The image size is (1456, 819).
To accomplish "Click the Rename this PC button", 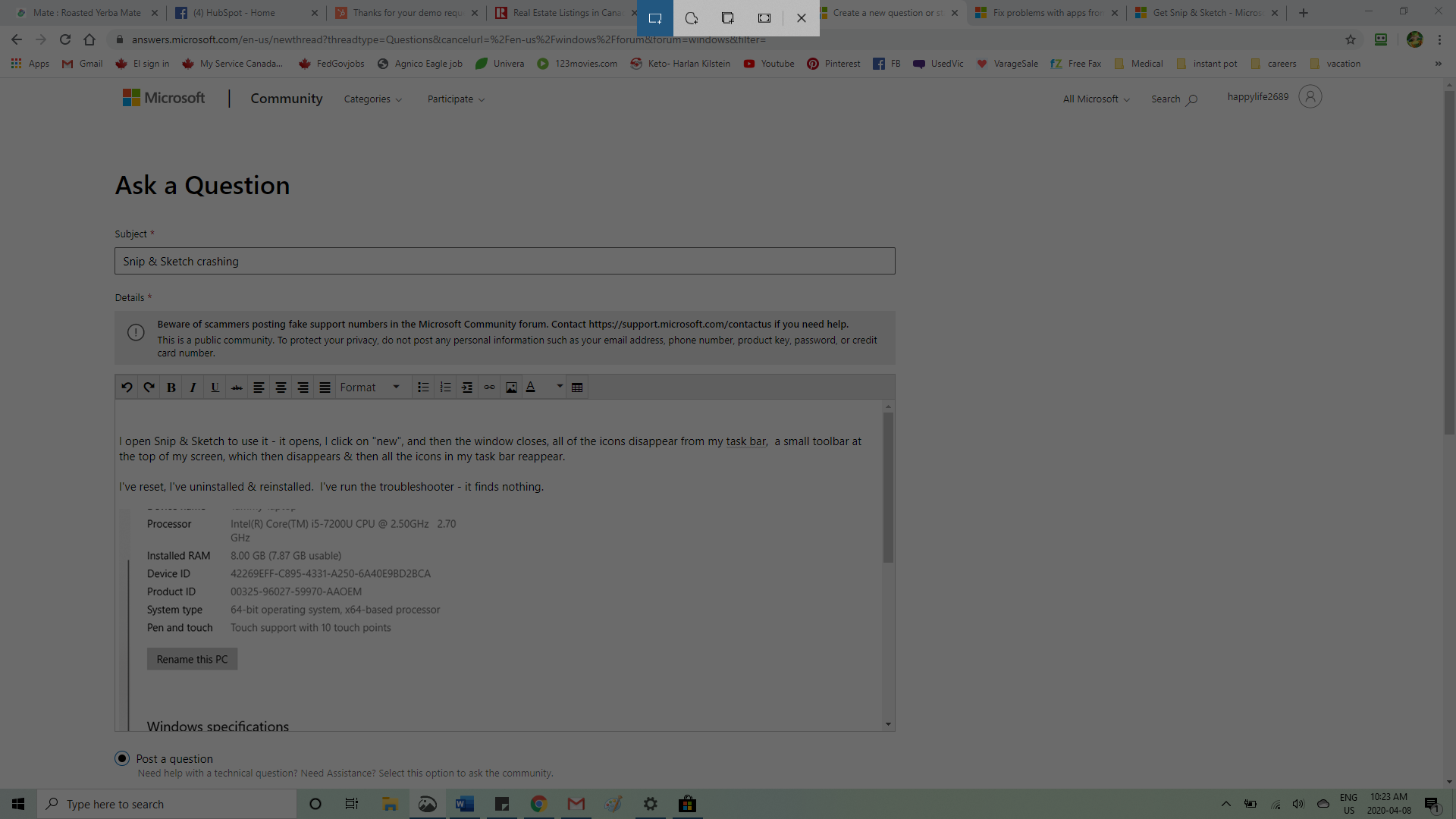I will [x=192, y=658].
